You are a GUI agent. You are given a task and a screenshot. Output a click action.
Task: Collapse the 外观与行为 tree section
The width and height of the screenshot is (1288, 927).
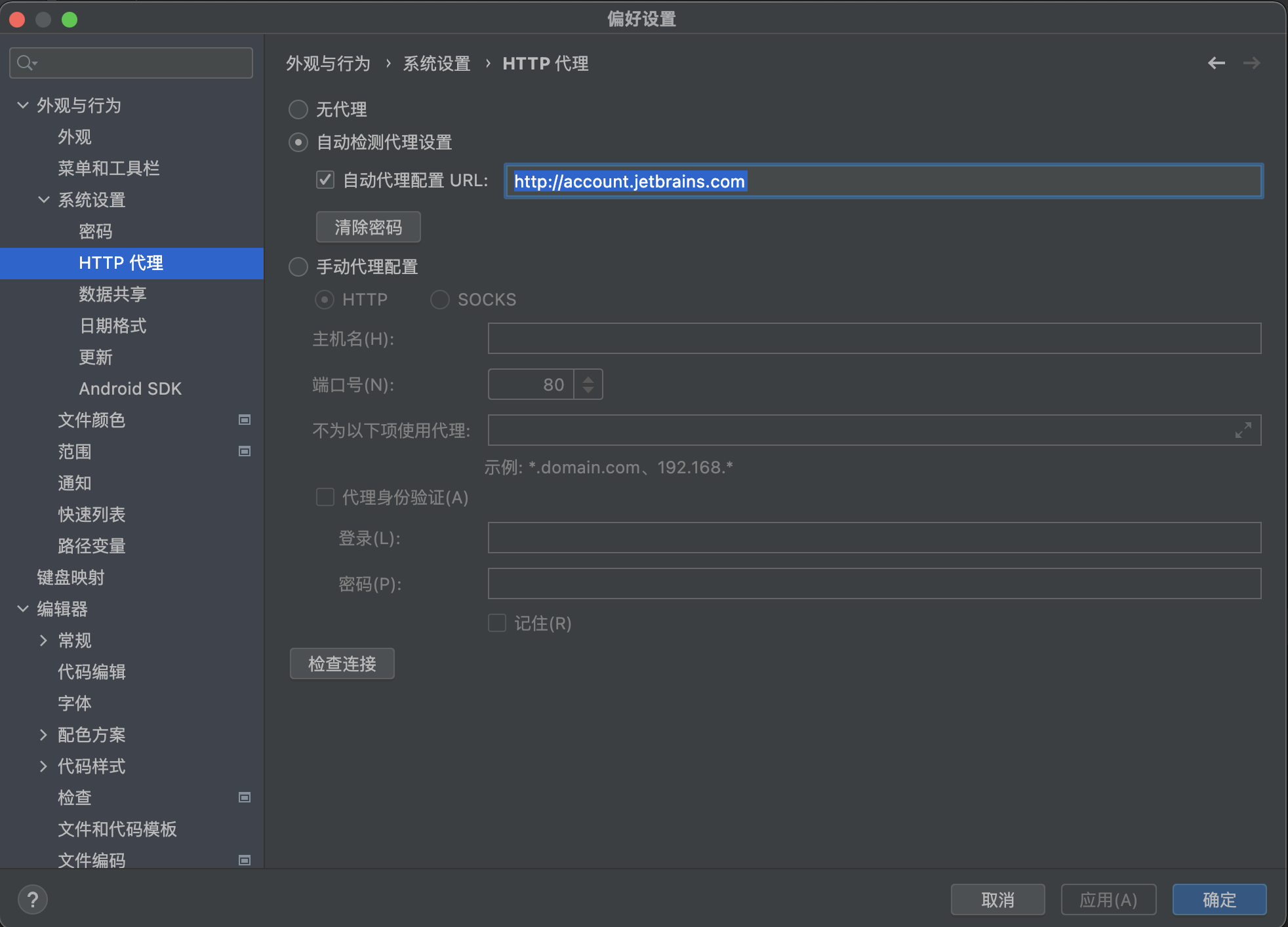tap(23, 105)
